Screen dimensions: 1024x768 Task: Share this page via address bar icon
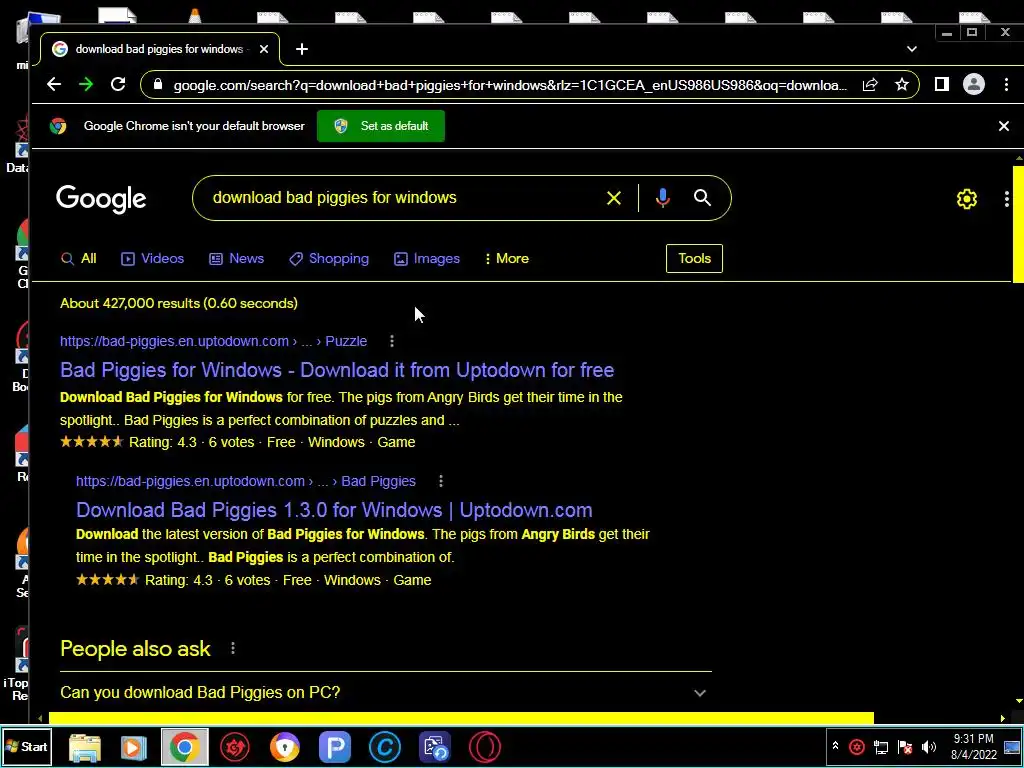[x=870, y=85]
